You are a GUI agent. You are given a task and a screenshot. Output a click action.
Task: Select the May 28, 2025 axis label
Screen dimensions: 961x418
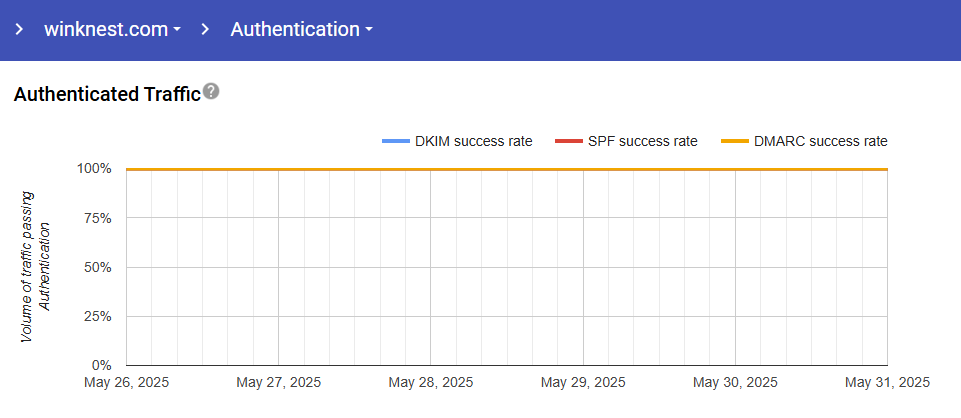430,383
